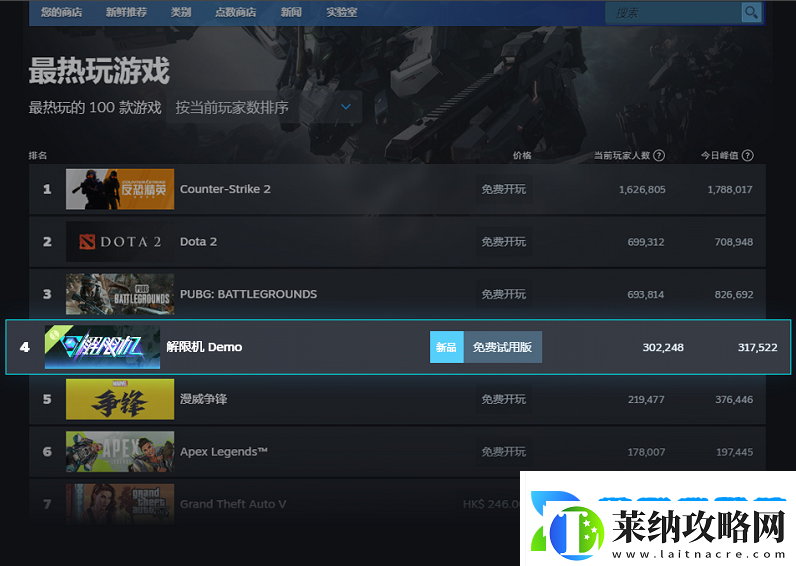This screenshot has height=566, width=796.
Task: Open the Dota 2 logo thumbnail
Action: 120,242
